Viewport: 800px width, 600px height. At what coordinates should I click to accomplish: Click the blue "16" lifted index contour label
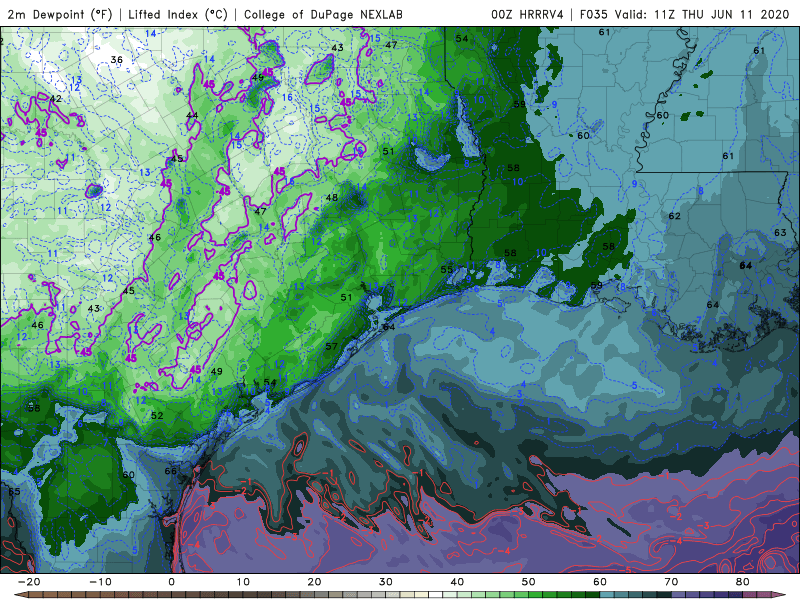coord(287,97)
